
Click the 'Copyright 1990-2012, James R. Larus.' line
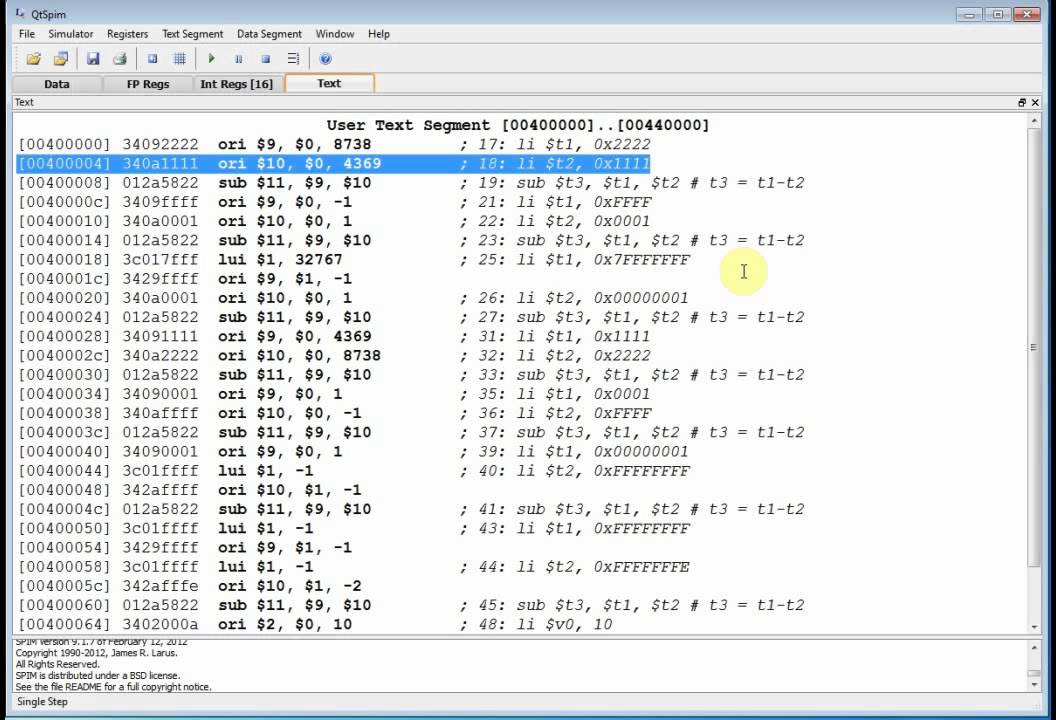(x=96, y=653)
